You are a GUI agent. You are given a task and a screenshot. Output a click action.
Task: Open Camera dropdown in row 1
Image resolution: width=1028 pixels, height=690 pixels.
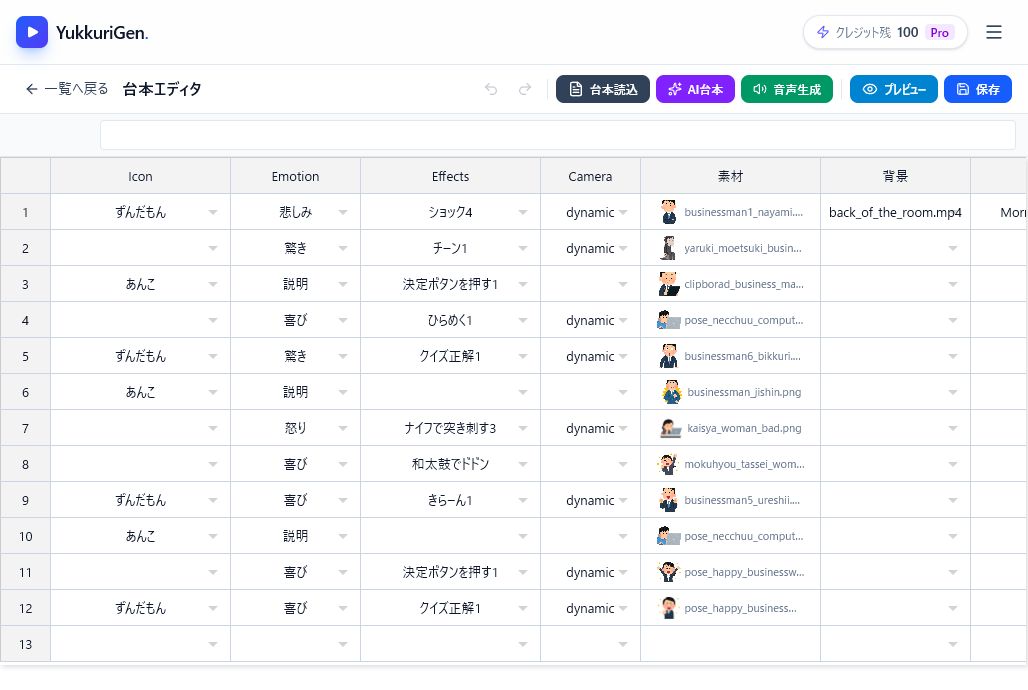(622, 213)
